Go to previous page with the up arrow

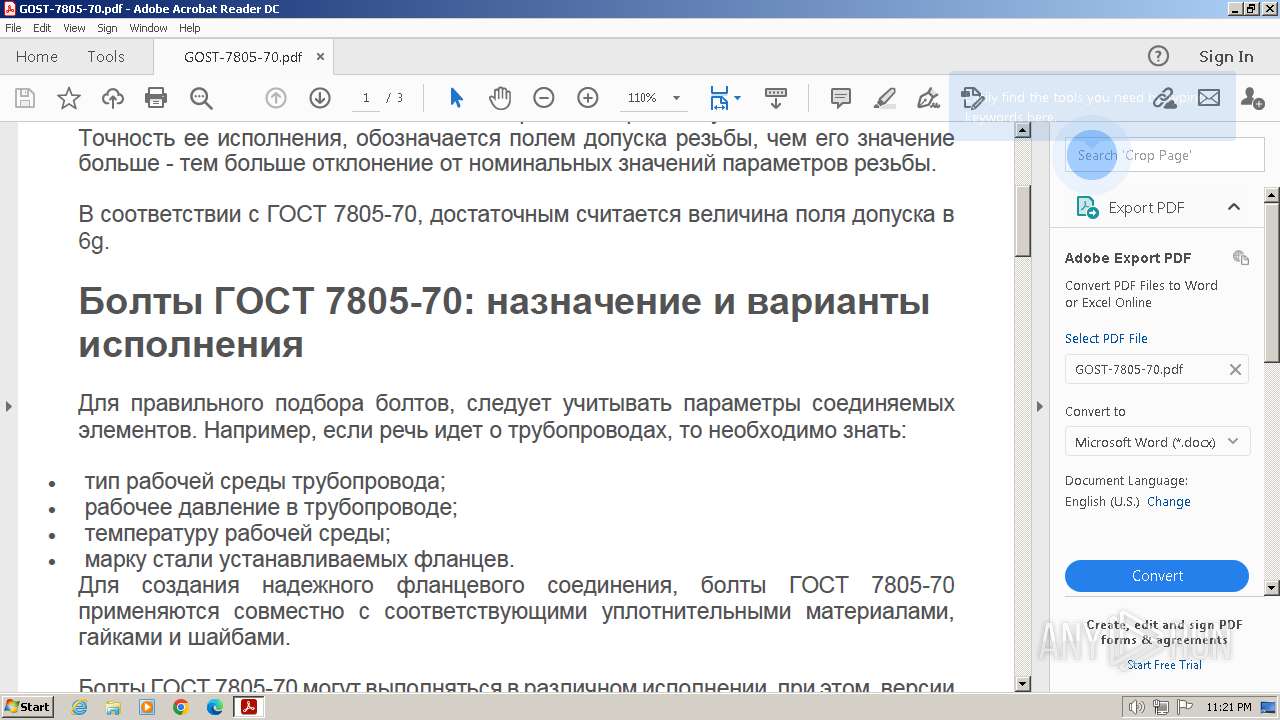tap(276, 98)
